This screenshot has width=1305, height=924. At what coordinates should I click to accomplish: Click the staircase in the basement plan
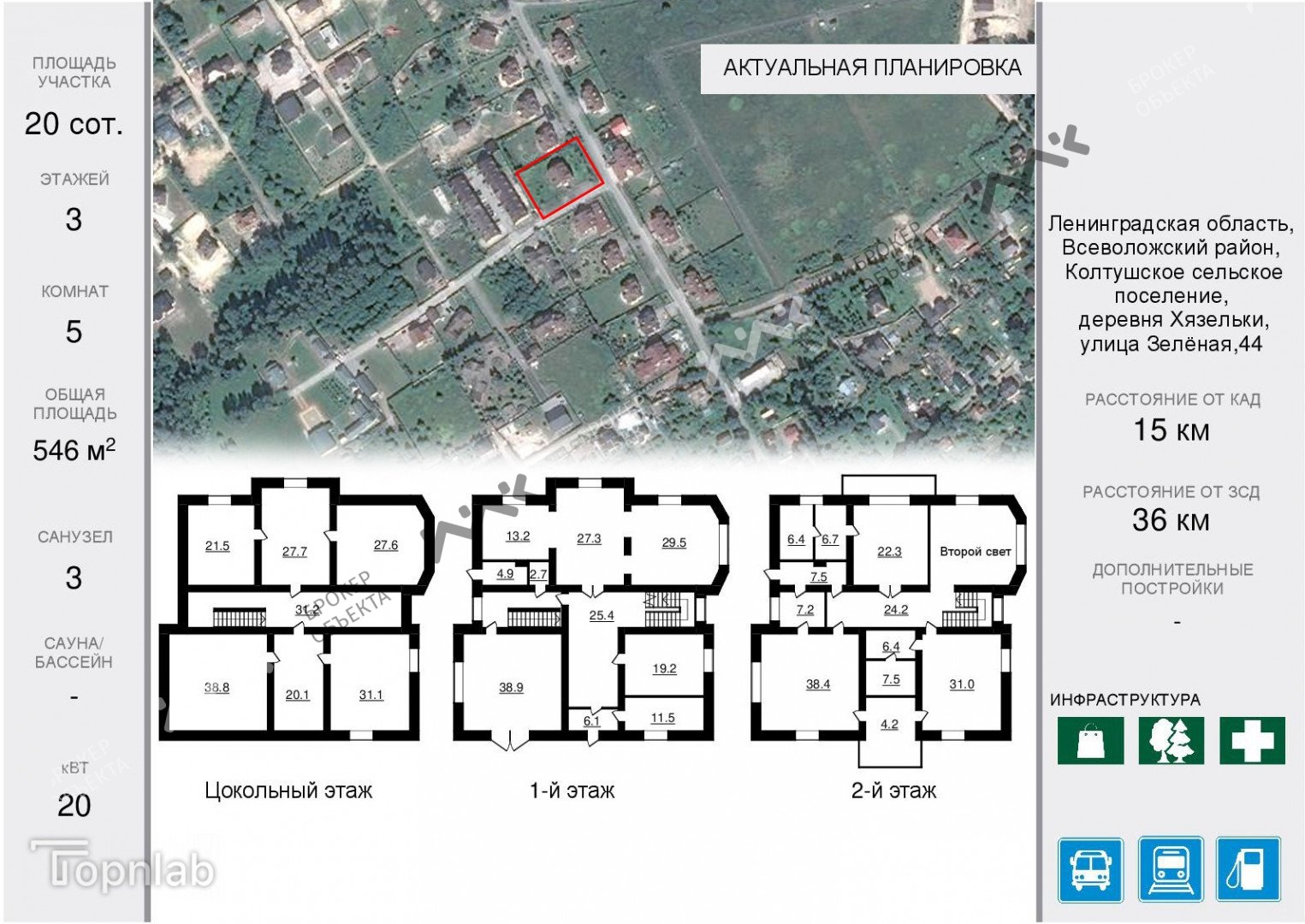coord(240,617)
